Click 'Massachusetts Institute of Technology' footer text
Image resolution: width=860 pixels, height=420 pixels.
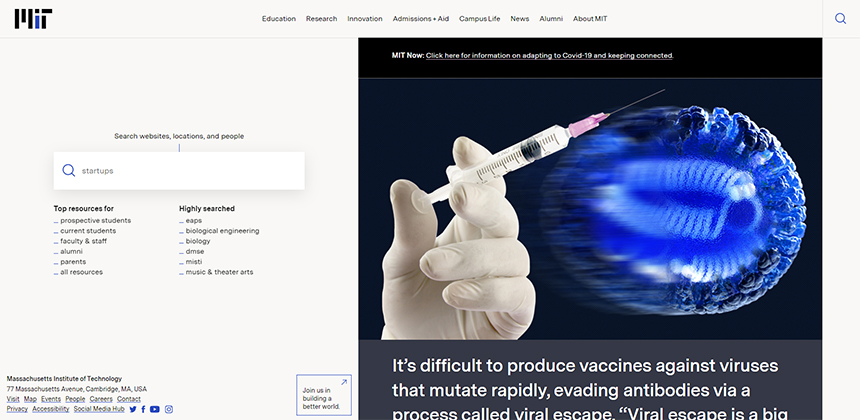pyautogui.click(x=64, y=379)
